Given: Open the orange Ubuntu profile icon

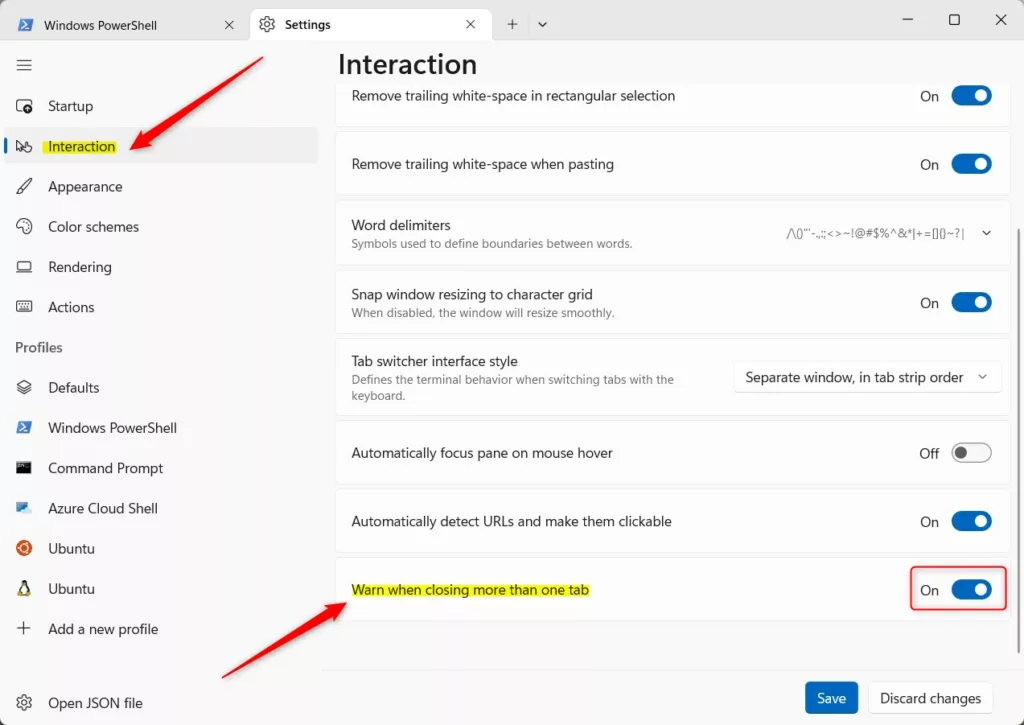Looking at the screenshot, I should [24, 548].
